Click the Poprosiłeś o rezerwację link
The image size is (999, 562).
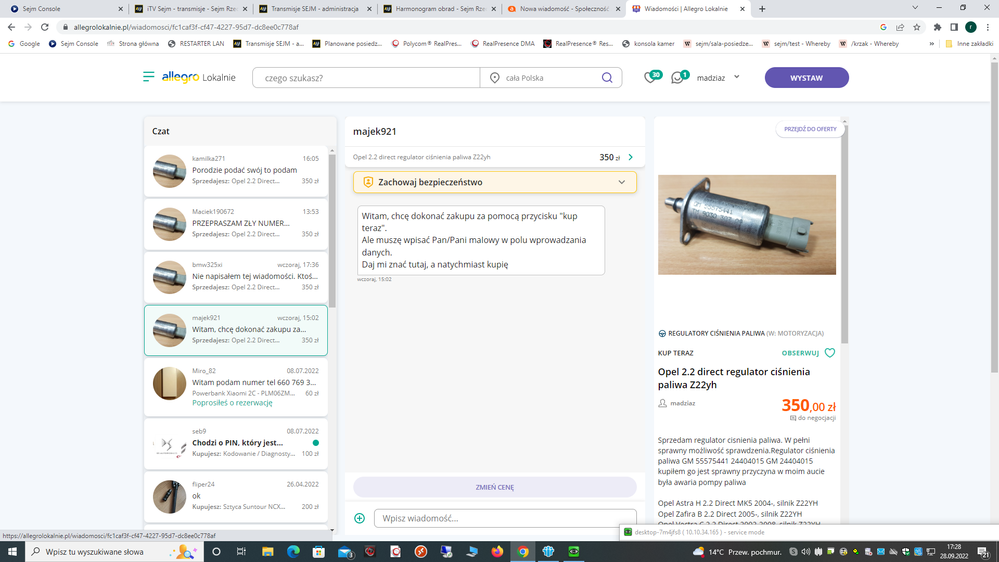tap(232, 403)
